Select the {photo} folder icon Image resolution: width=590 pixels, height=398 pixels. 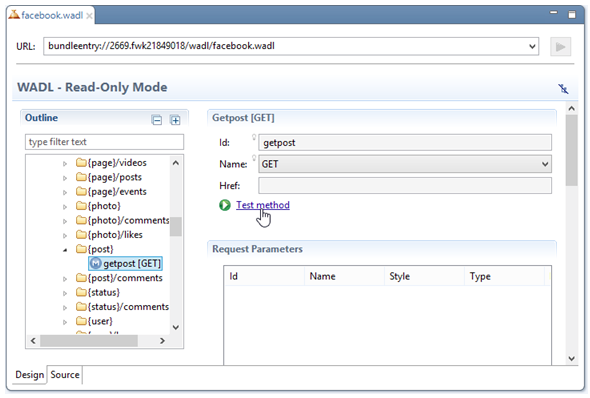coord(81,205)
